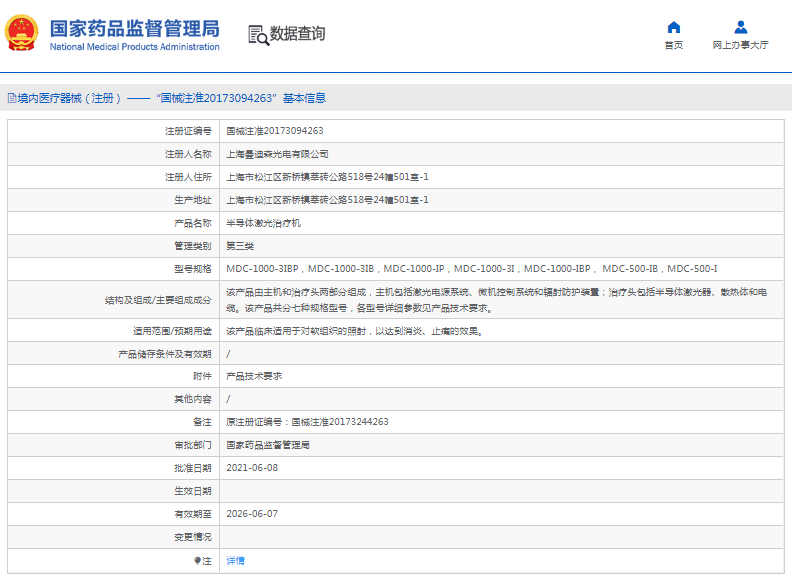Click the home house icon

[674, 27]
